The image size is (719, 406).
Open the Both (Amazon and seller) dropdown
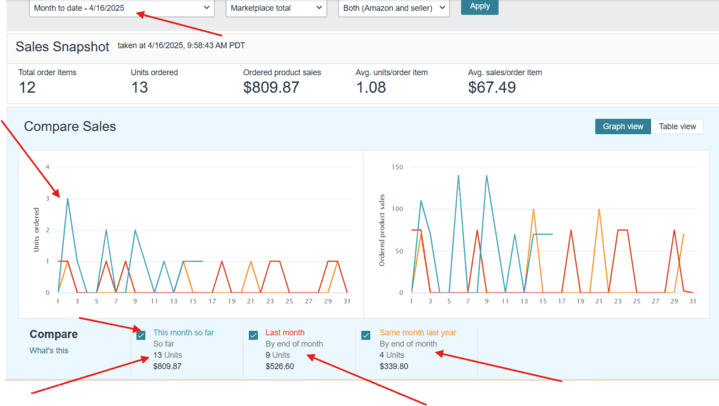pos(394,8)
